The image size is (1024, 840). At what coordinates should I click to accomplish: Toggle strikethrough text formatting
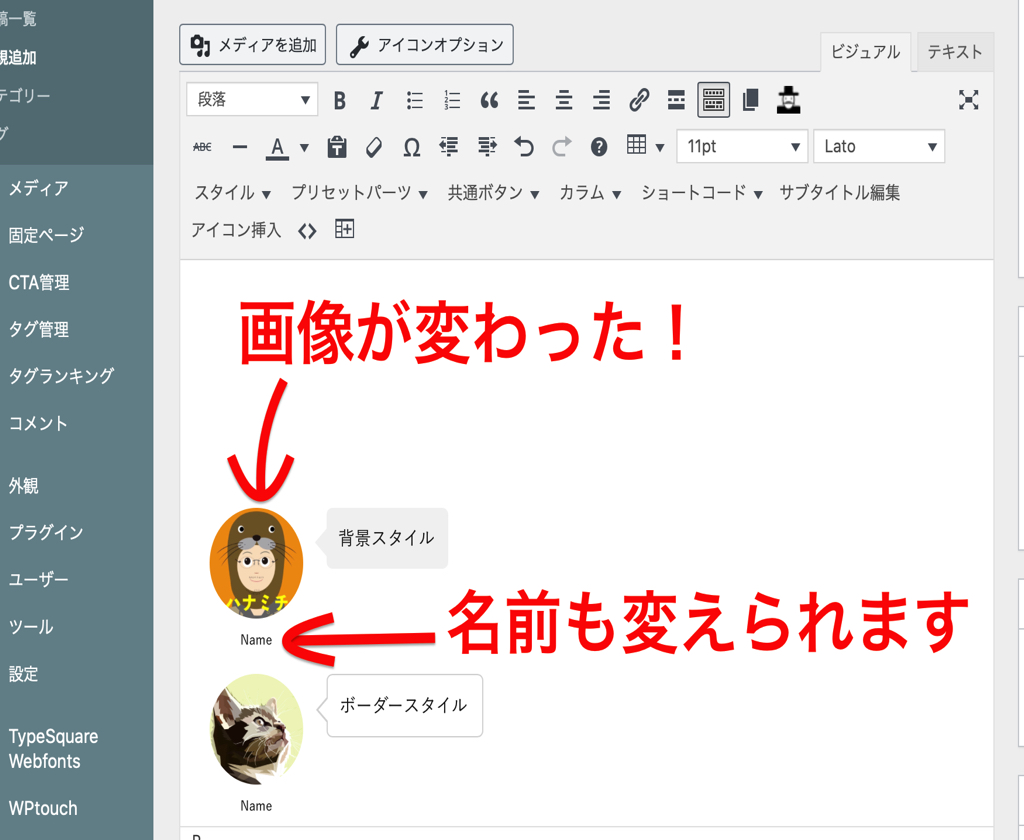202,147
